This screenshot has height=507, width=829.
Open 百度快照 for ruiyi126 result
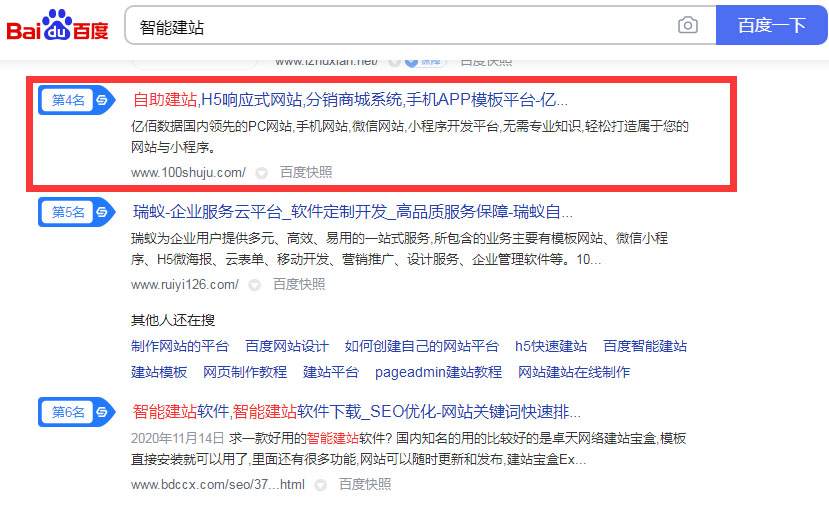[299, 284]
